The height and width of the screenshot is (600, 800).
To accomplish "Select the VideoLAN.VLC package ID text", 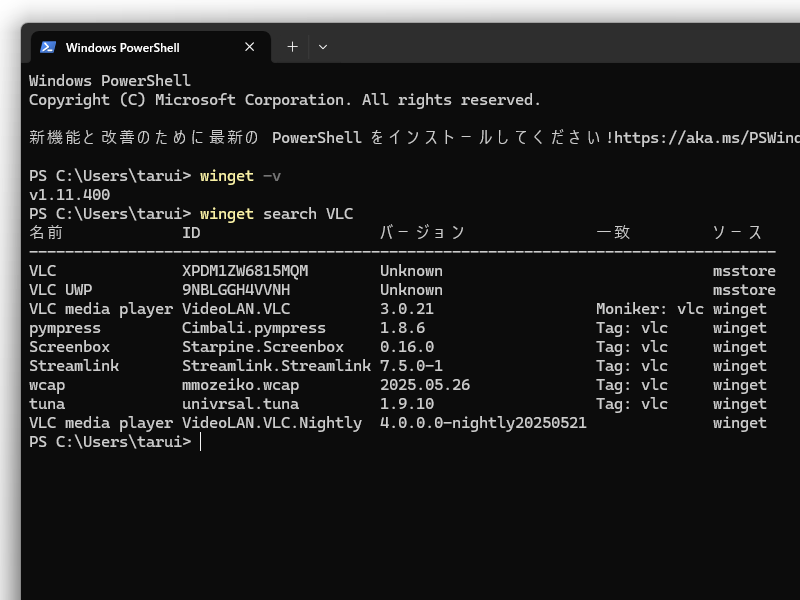I will tap(235, 308).
